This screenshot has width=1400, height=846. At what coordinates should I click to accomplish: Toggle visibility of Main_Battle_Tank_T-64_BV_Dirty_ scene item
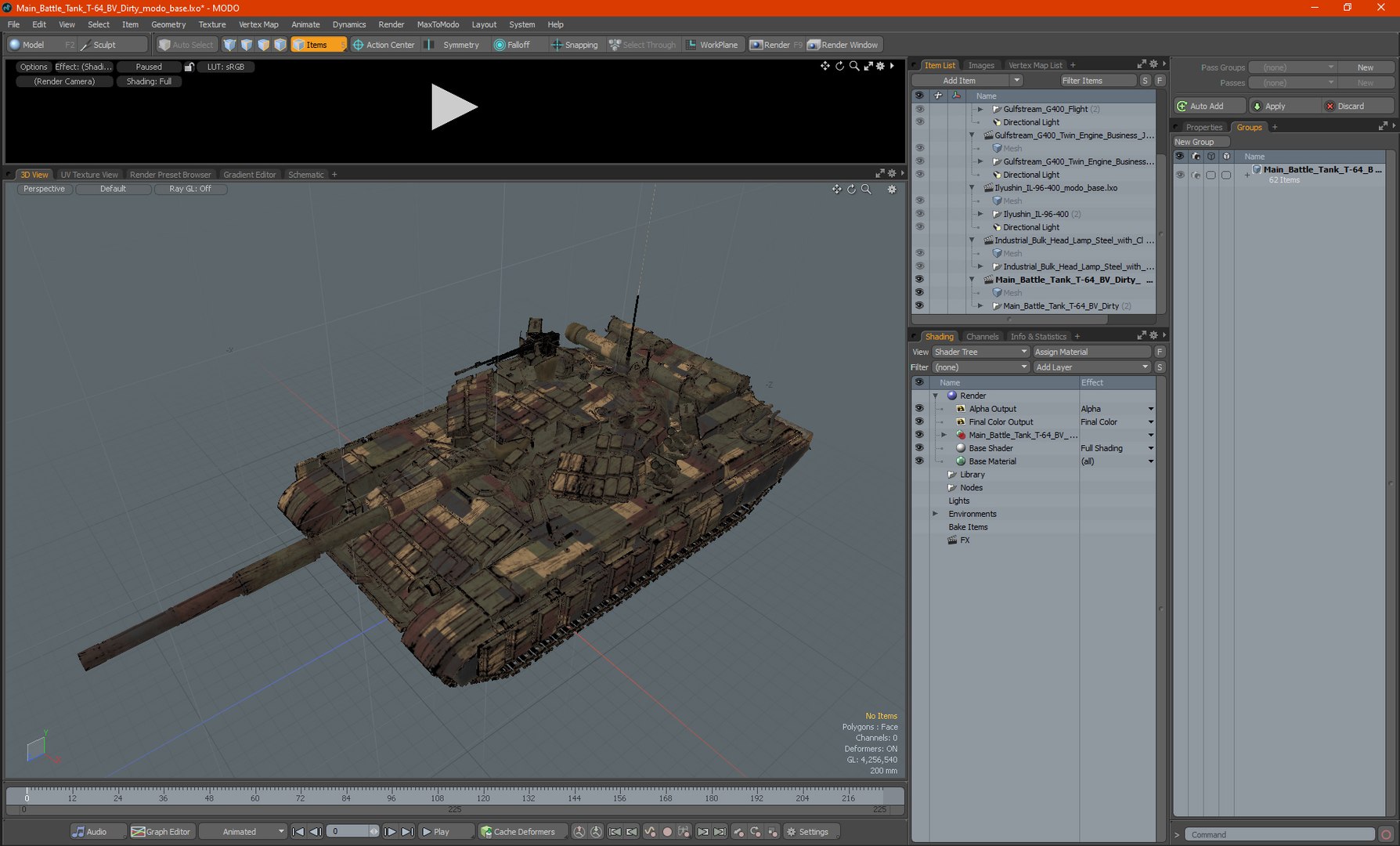919,280
